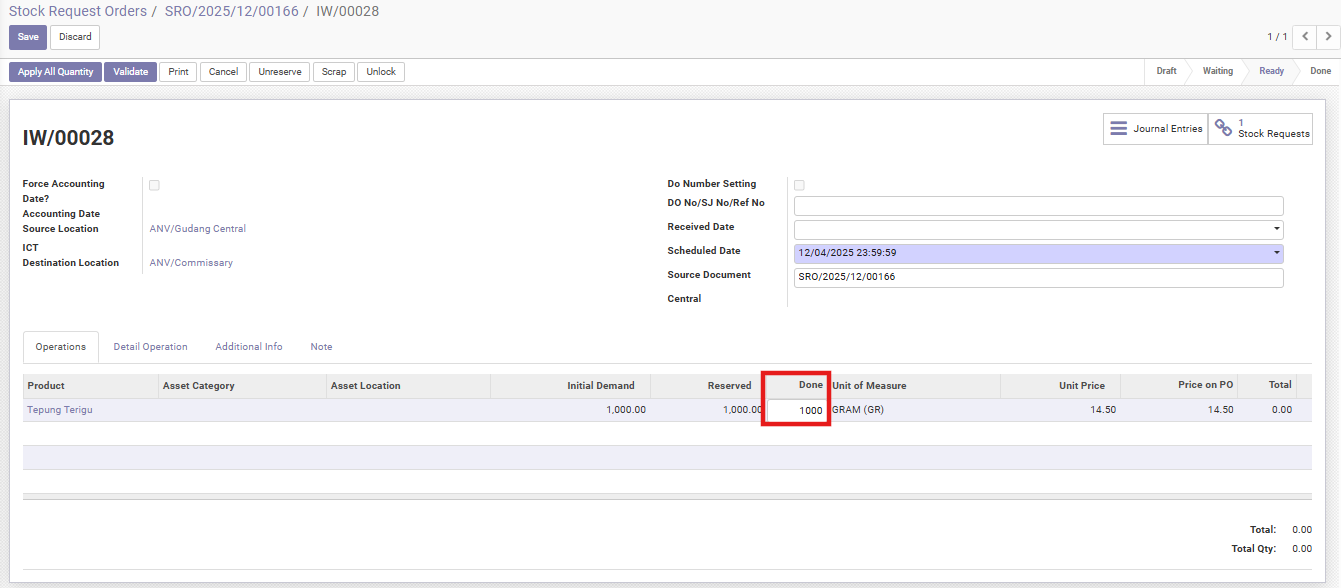Select the Note tab
The width and height of the screenshot is (1341, 588).
point(321,347)
